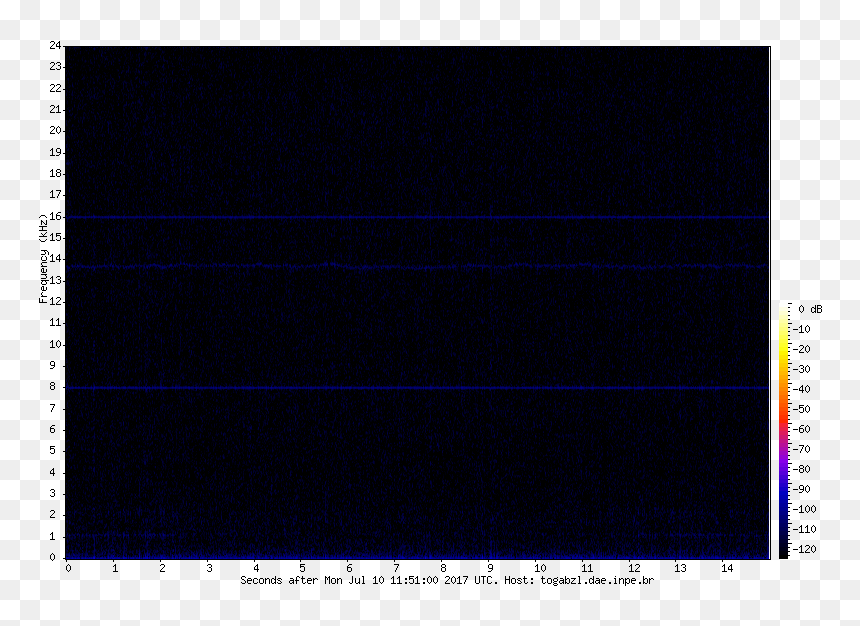Pick the 5 kHz frequency tick label
The image size is (860, 626).
[x=53, y=450]
